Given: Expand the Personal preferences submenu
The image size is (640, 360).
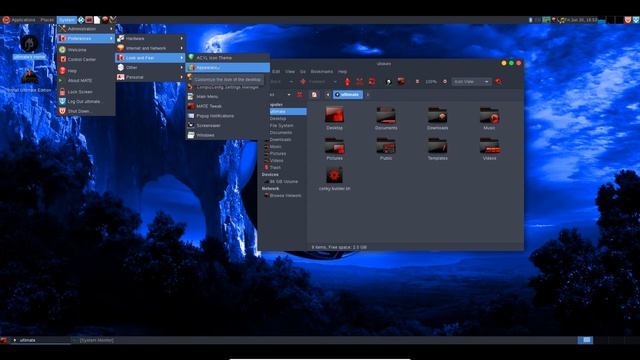Looking at the screenshot, I should tap(150, 77).
